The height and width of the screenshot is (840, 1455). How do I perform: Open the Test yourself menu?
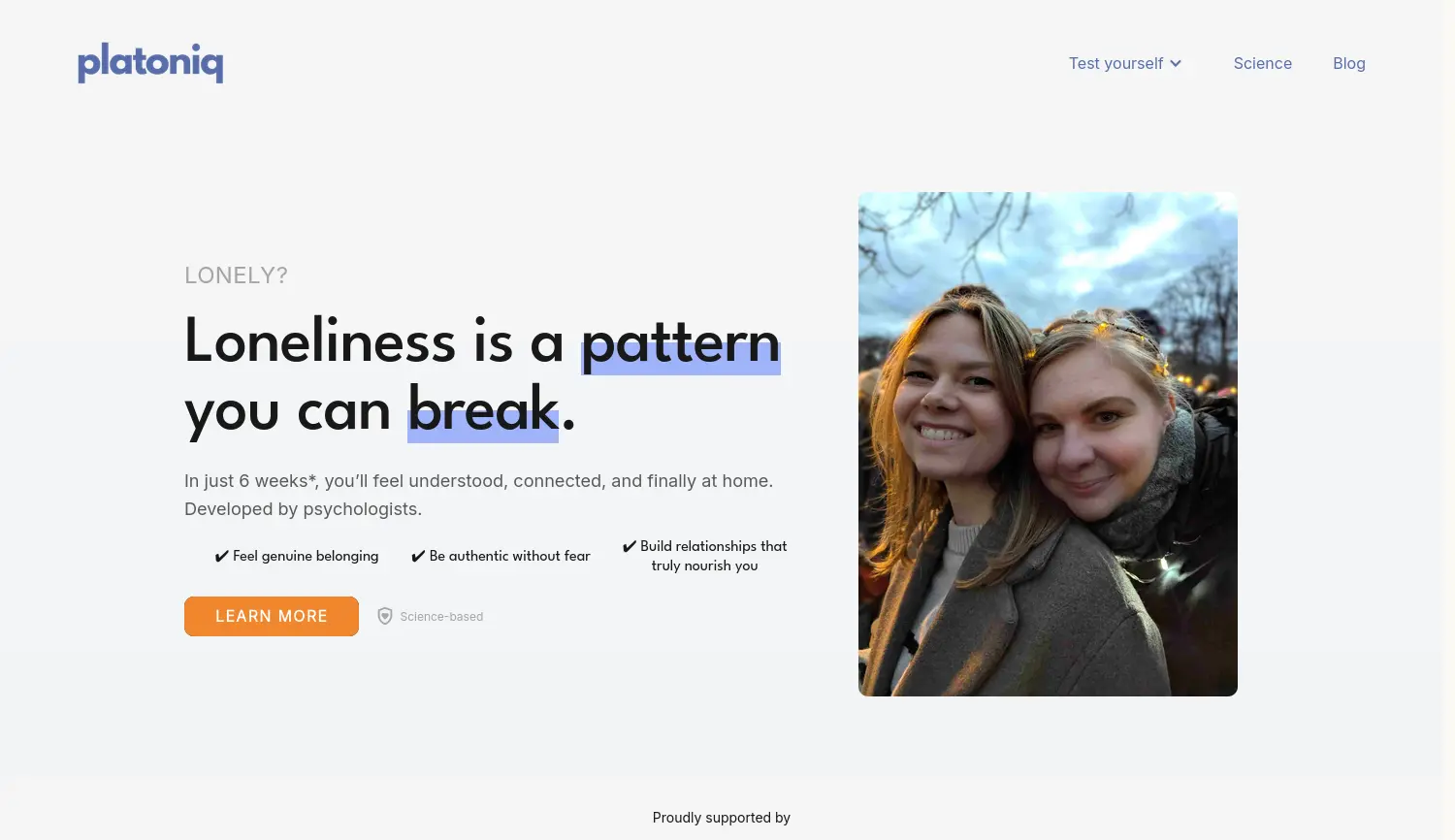[1125, 63]
